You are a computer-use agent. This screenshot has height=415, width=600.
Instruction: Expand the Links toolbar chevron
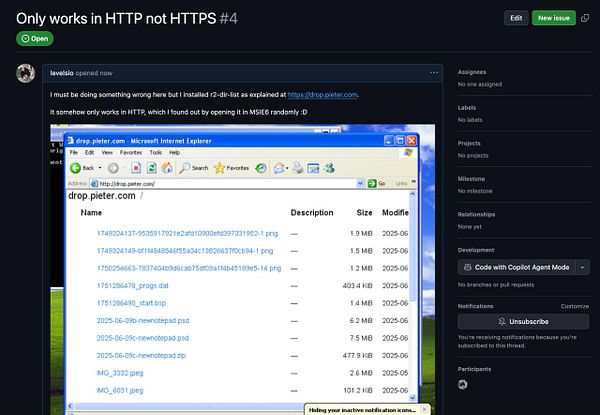[x=413, y=182]
